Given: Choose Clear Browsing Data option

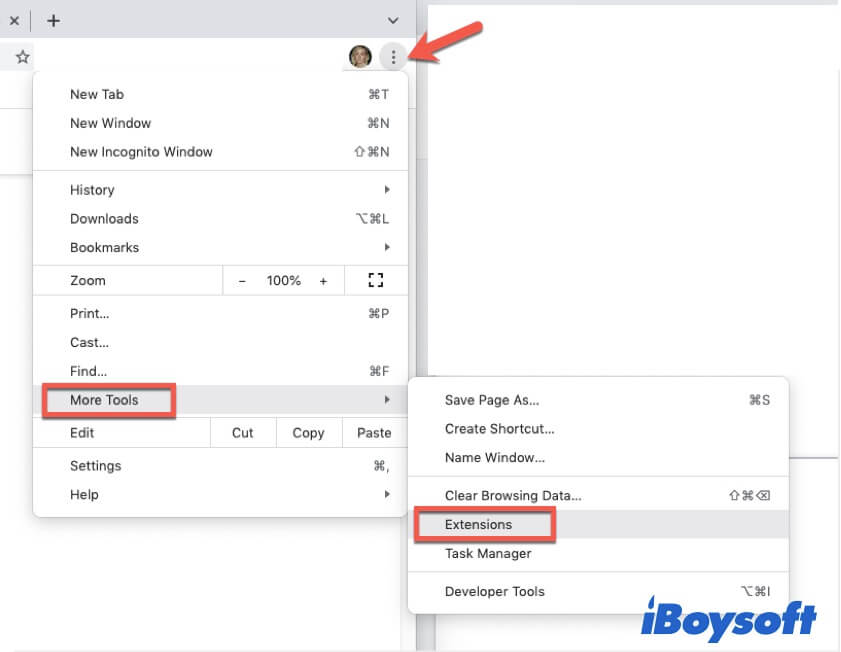Looking at the screenshot, I should pyautogui.click(x=513, y=495).
